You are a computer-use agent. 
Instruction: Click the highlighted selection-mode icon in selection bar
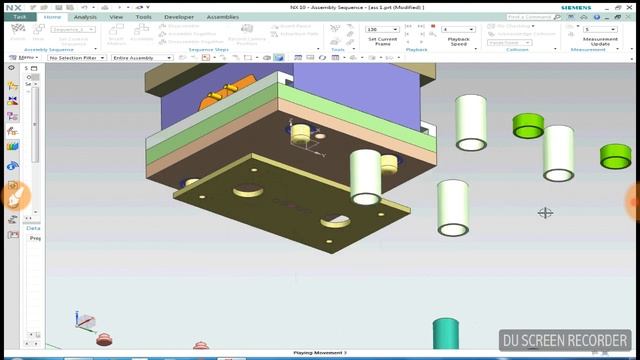pyautogui.click(x=206, y=58)
